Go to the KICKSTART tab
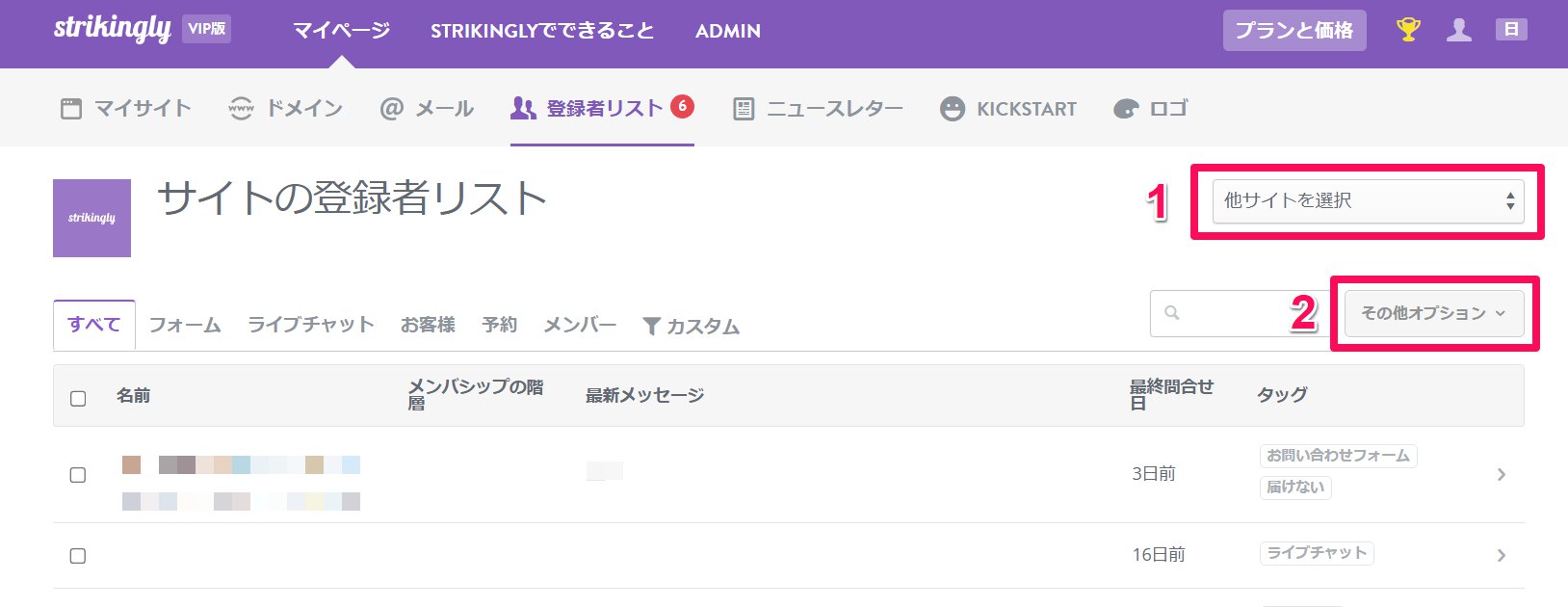This screenshot has height=607, width=1568. (x=1008, y=109)
